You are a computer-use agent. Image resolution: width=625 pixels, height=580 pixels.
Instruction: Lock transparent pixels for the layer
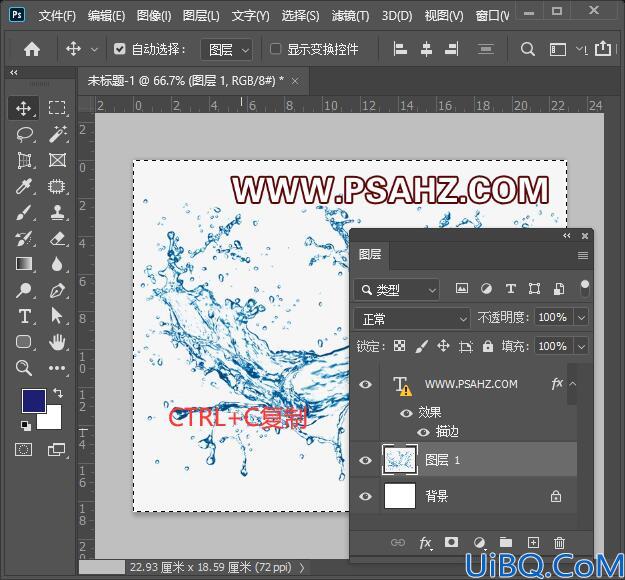(x=399, y=346)
